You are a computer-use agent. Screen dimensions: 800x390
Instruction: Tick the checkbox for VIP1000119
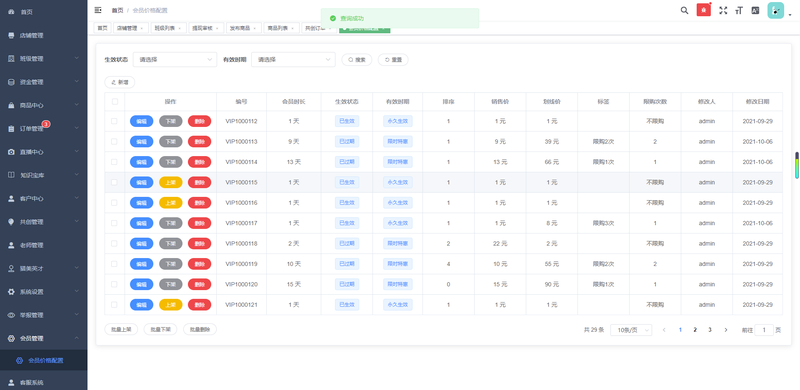[x=114, y=264]
